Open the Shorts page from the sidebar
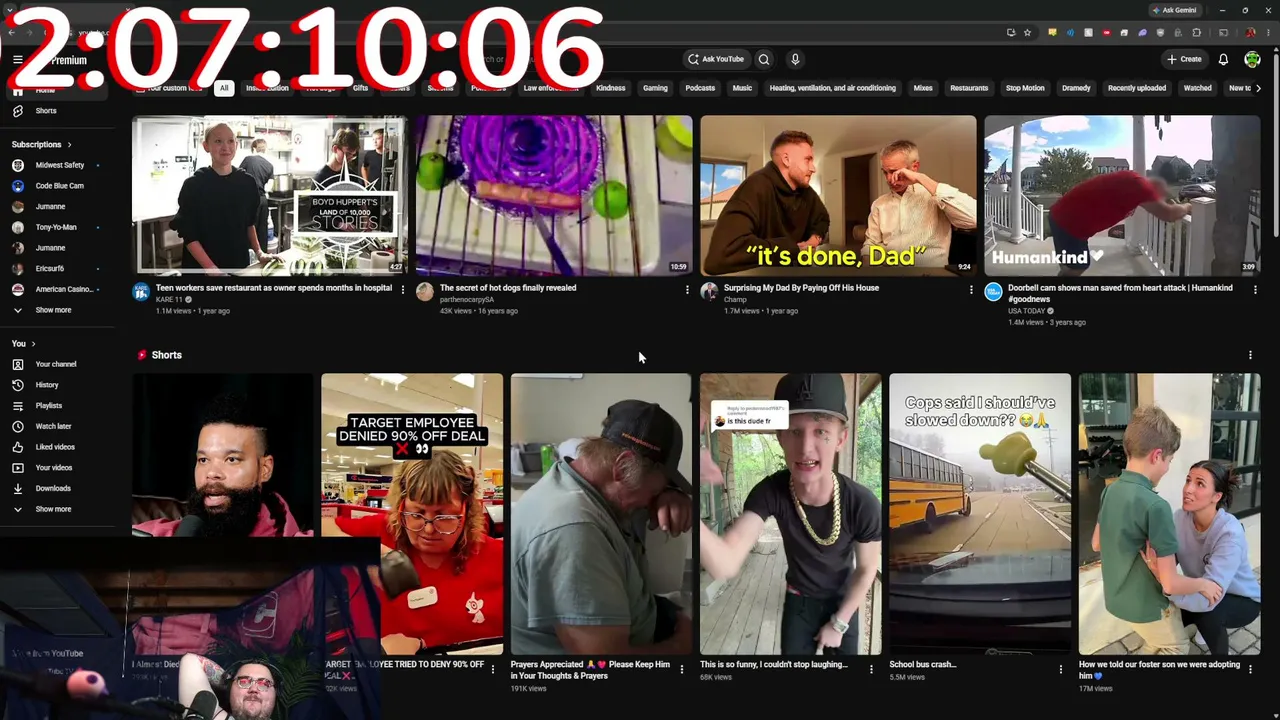 (57, 111)
